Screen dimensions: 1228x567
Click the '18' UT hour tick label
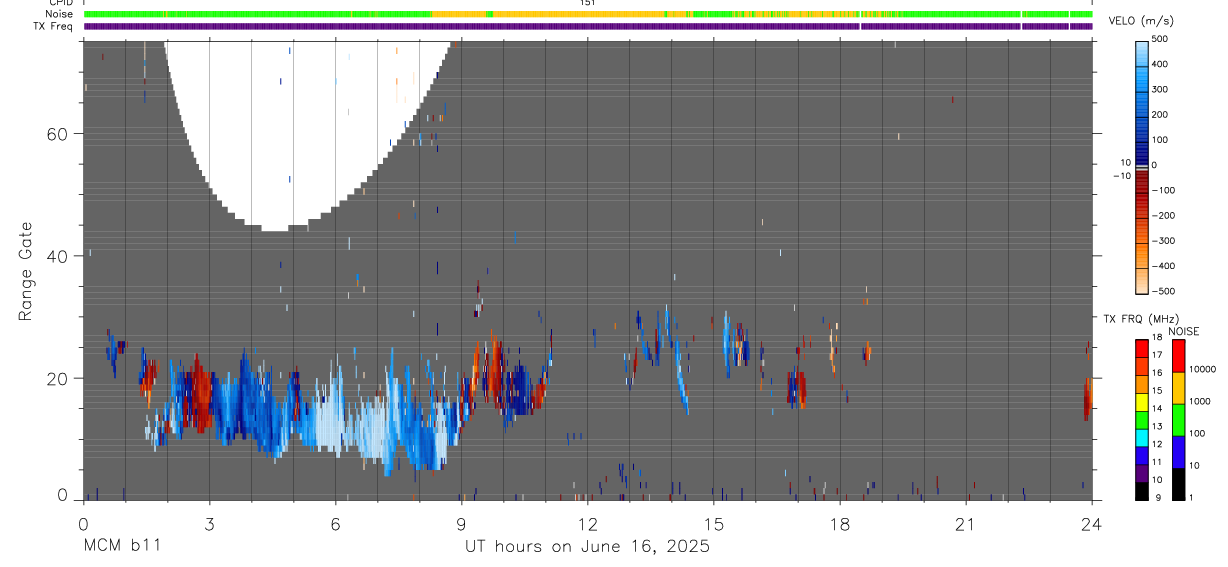tap(839, 524)
